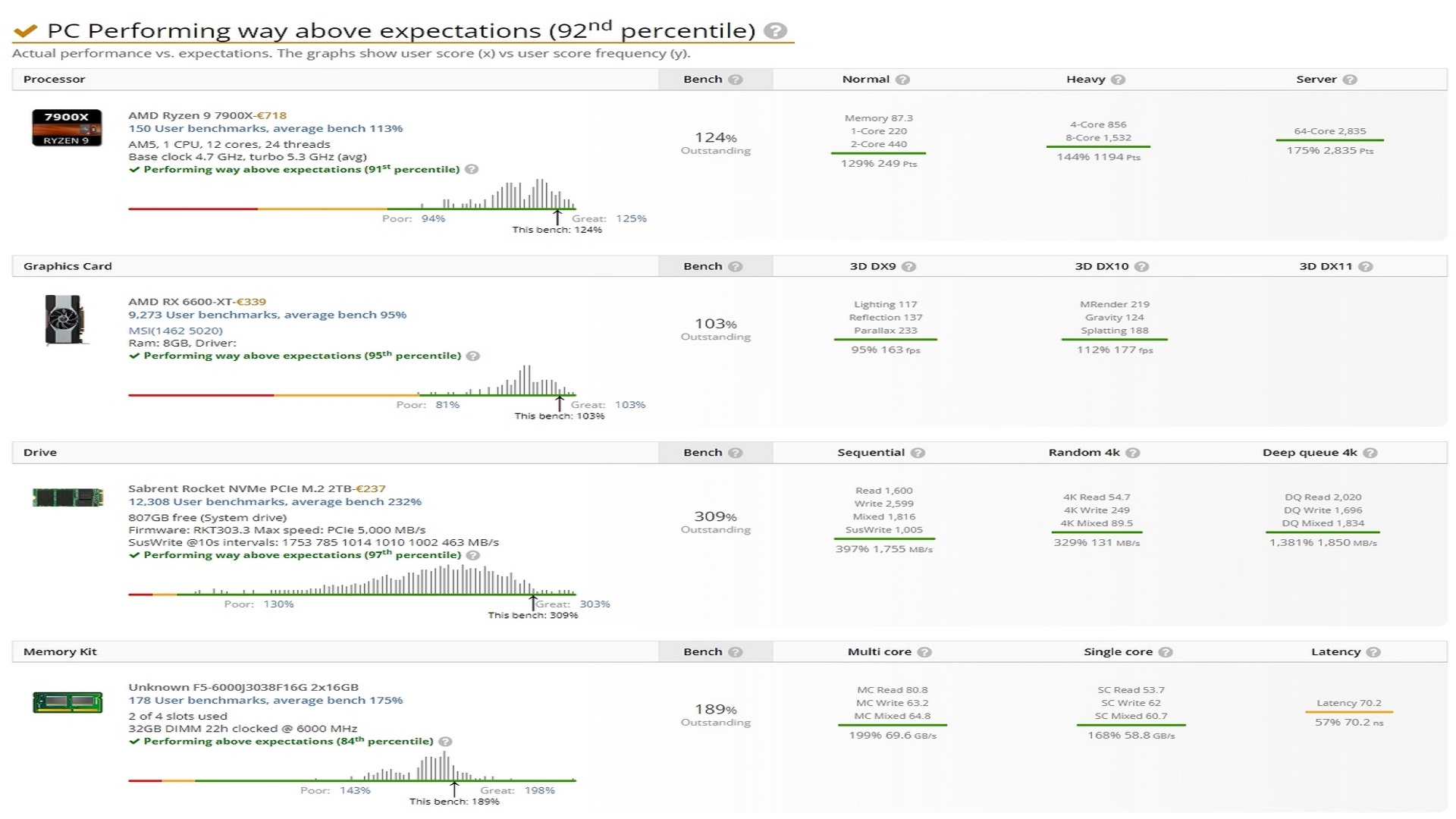Click the 112% 177 fps DX10 result
The width and height of the screenshot is (1456, 819).
[x=1114, y=350]
